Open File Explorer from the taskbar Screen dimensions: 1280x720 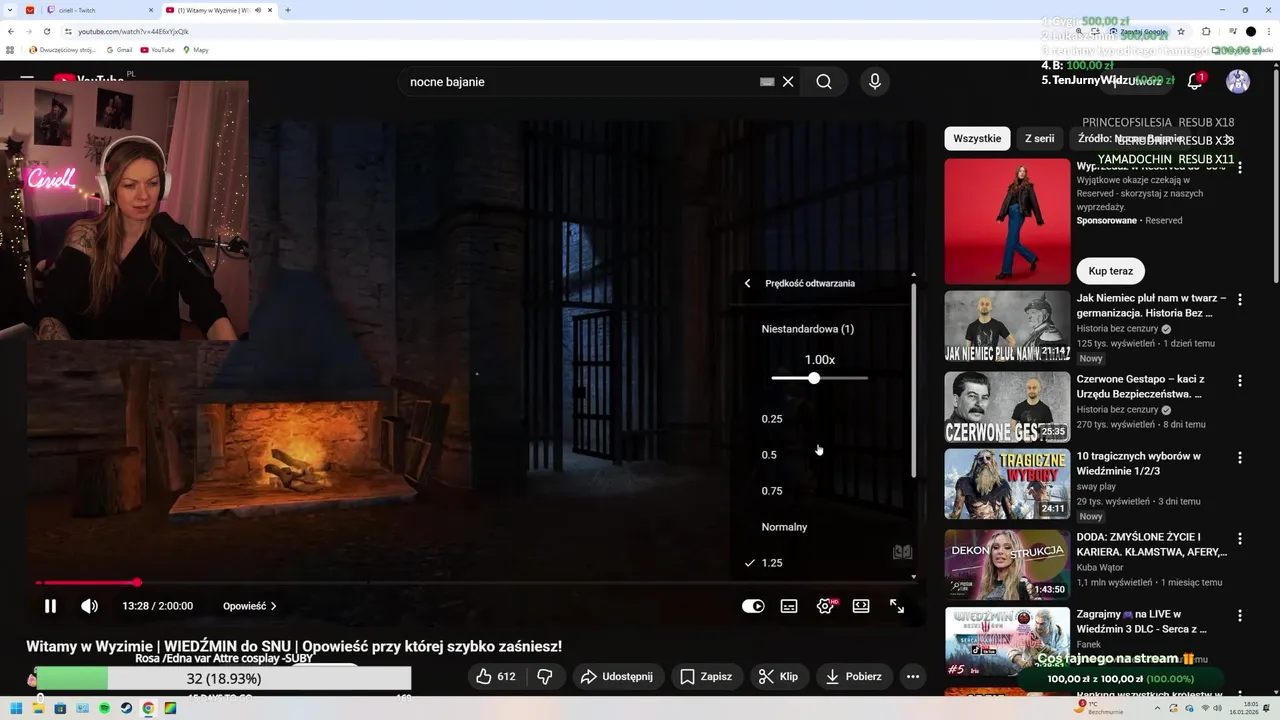(x=38, y=708)
